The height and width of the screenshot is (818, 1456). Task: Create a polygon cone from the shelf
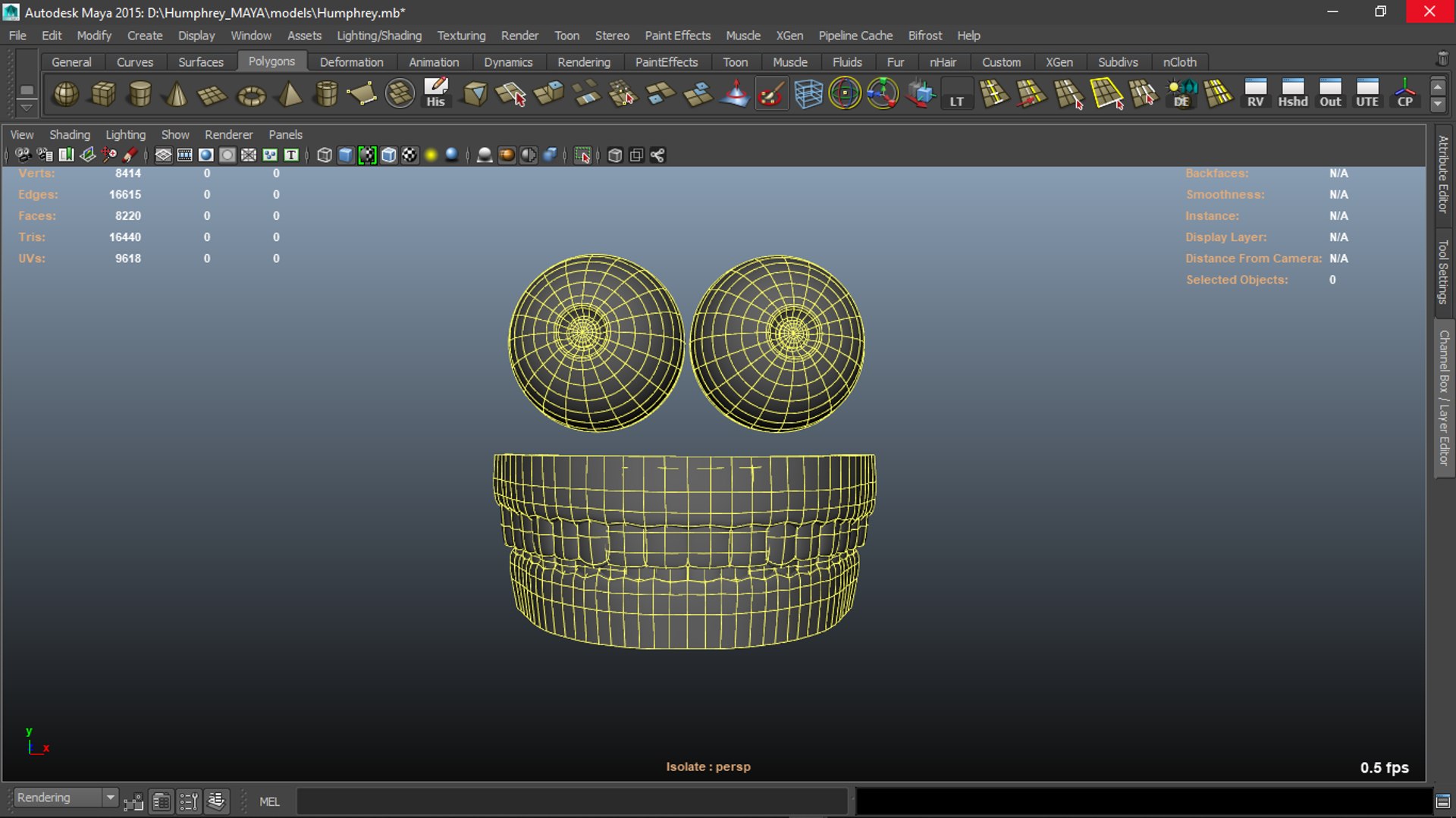(x=177, y=94)
